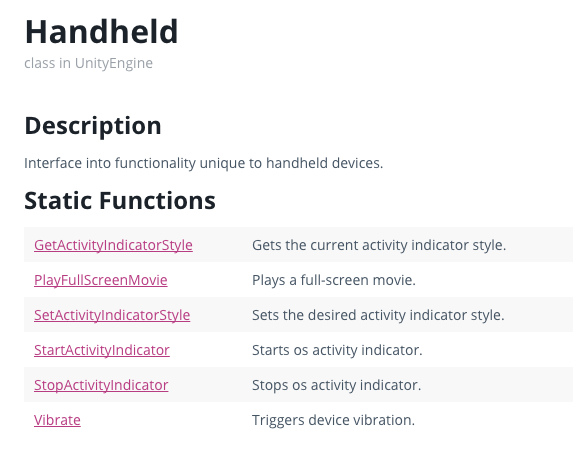
Task: Click the Vibrate function link
Action: [x=57, y=420]
